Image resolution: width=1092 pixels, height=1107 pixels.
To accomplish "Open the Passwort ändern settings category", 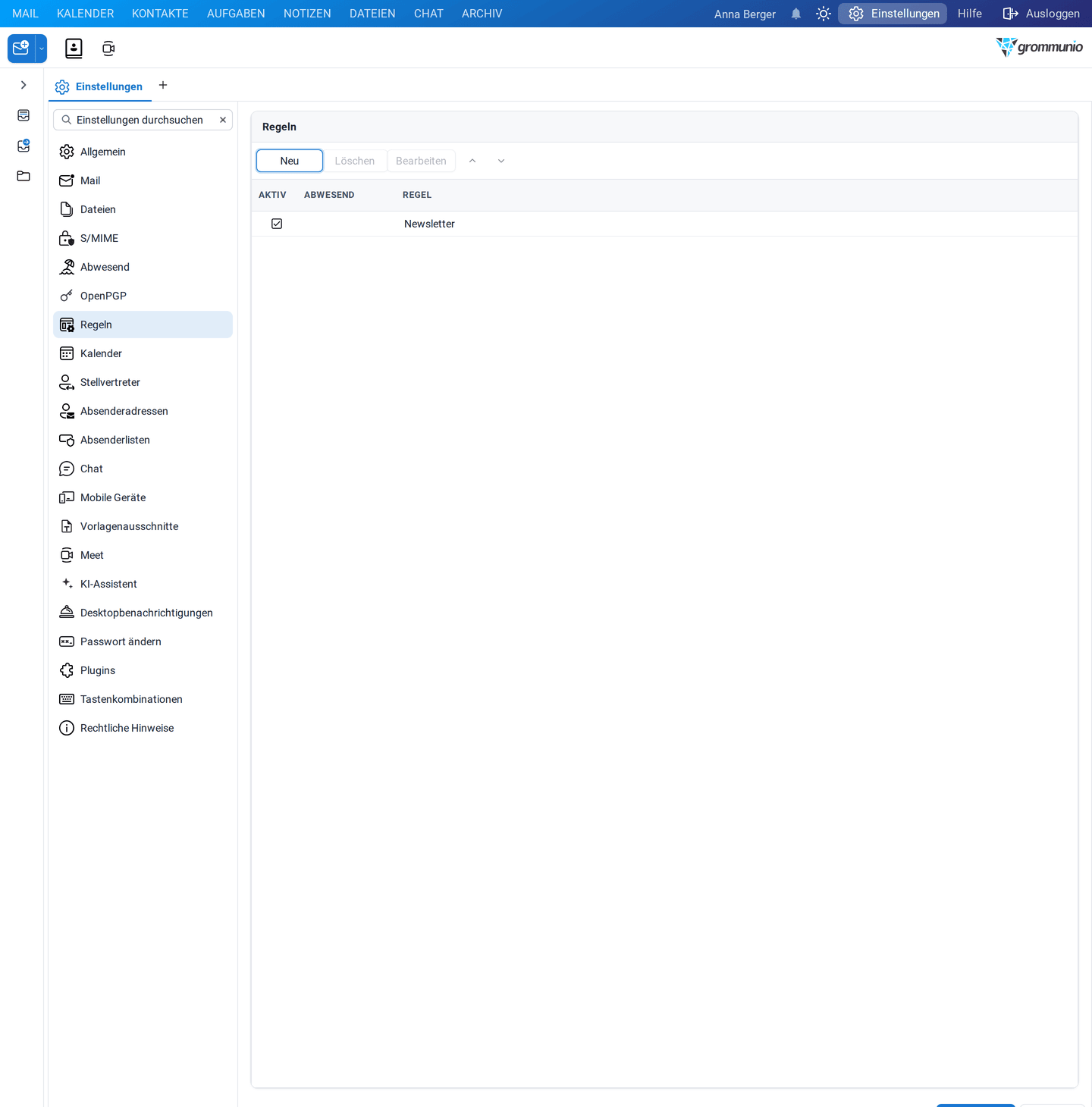I will pos(143,641).
